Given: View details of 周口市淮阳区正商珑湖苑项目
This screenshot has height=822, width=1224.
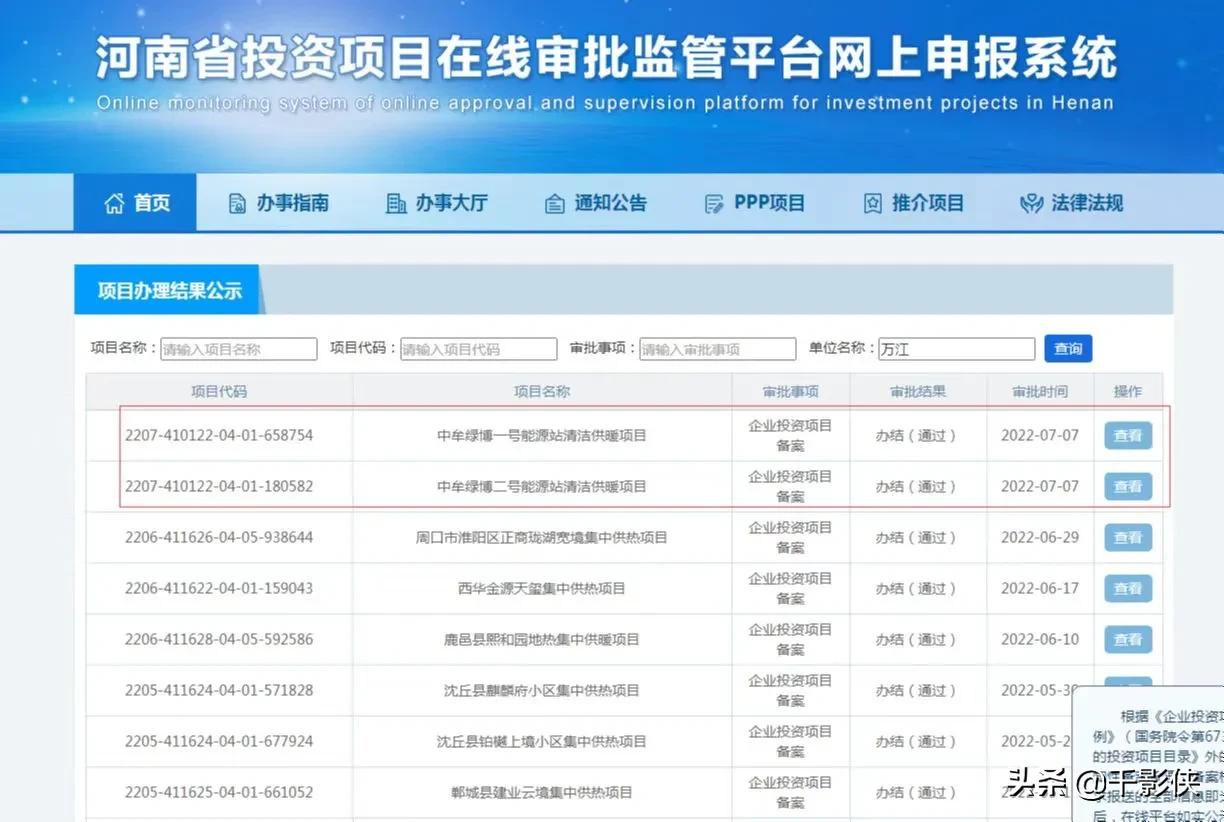Looking at the screenshot, I should point(1127,537).
